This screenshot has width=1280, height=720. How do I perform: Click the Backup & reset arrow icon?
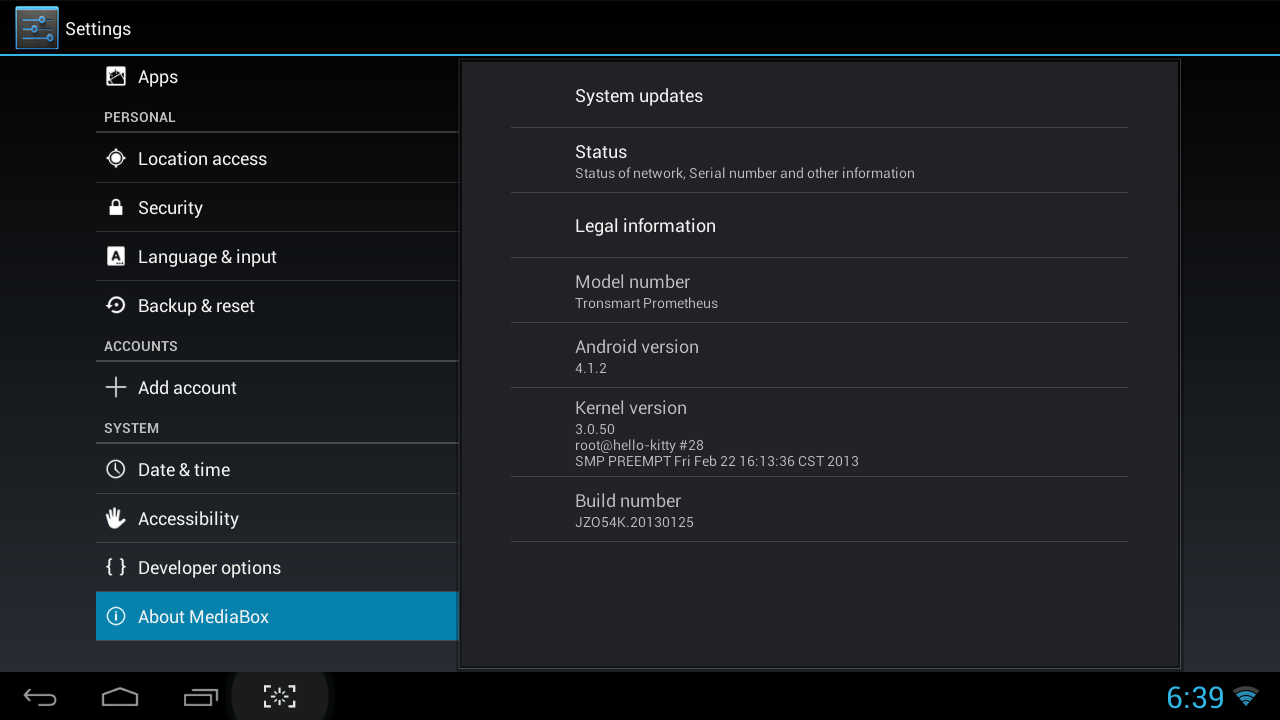(116, 305)
